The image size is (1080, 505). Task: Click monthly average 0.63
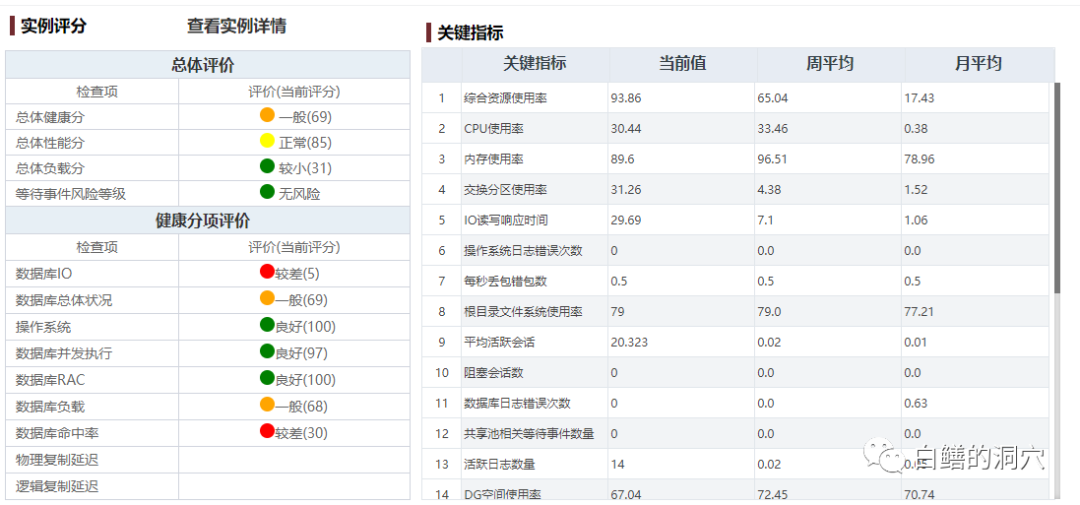(x=915, y=403)
